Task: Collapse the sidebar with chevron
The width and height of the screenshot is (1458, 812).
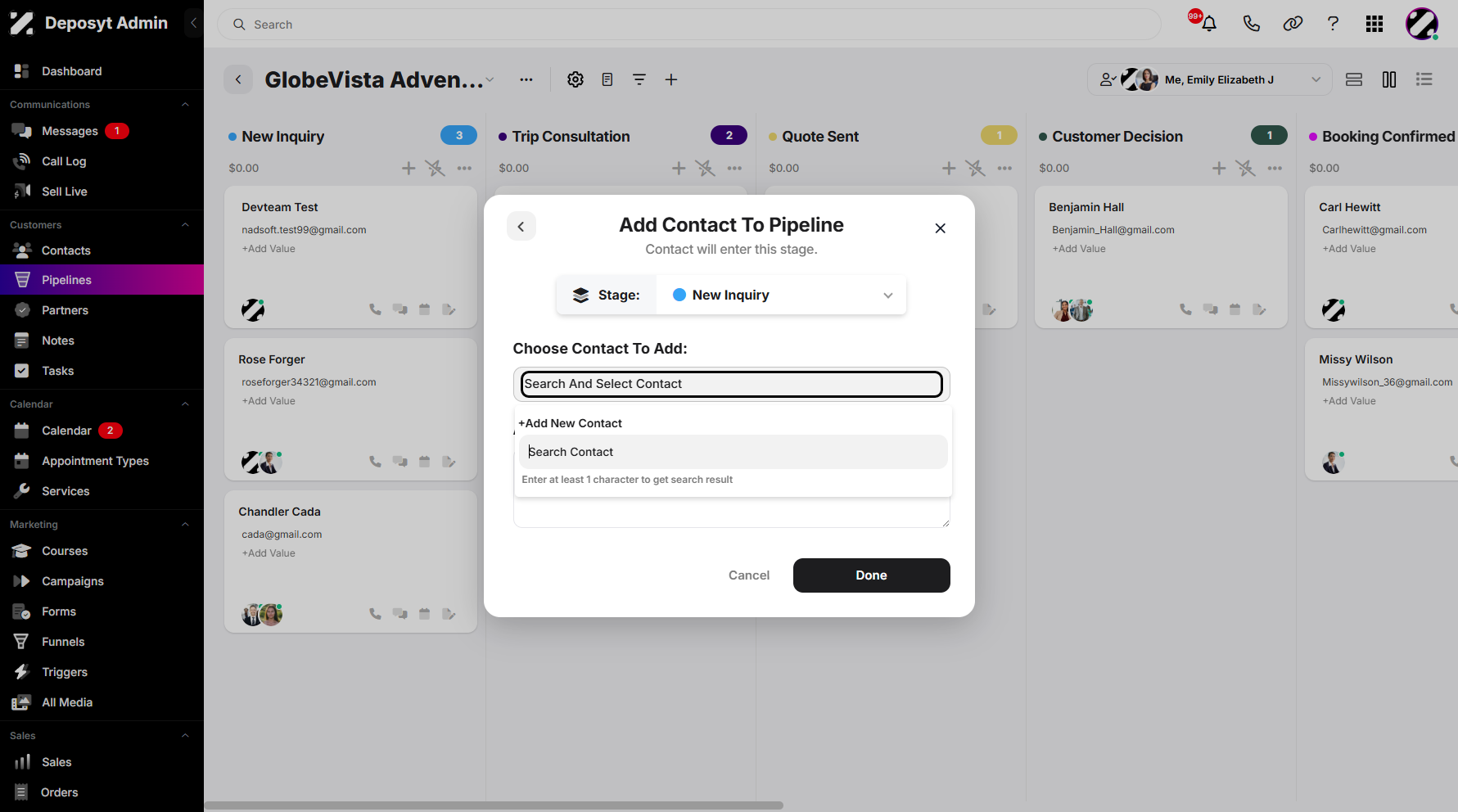Action: tap(193, 23)
